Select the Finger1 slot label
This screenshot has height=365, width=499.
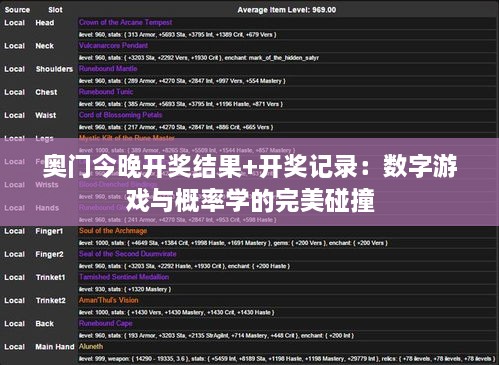click(49, 231)
